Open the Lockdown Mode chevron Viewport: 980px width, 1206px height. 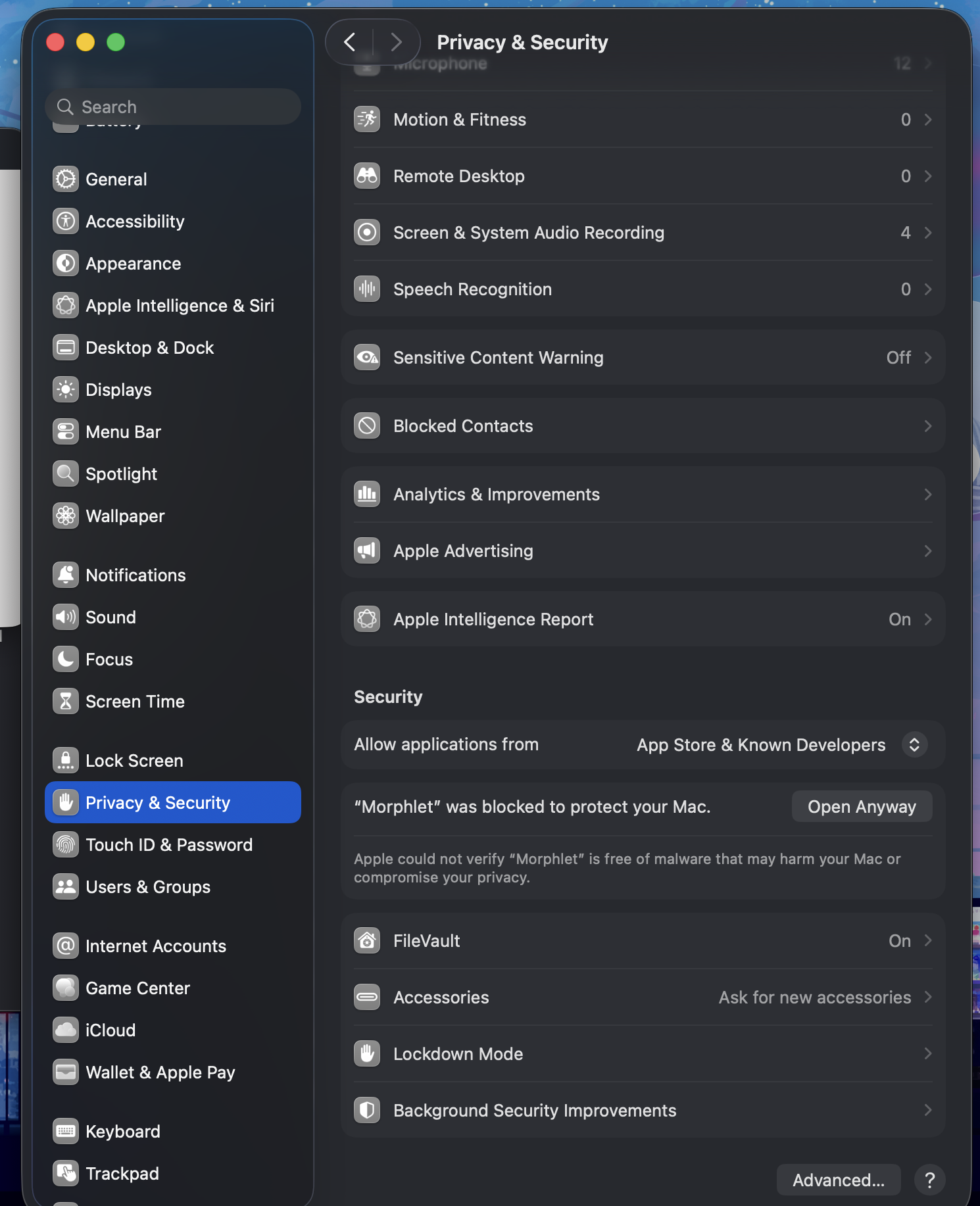pos(928,1053)
